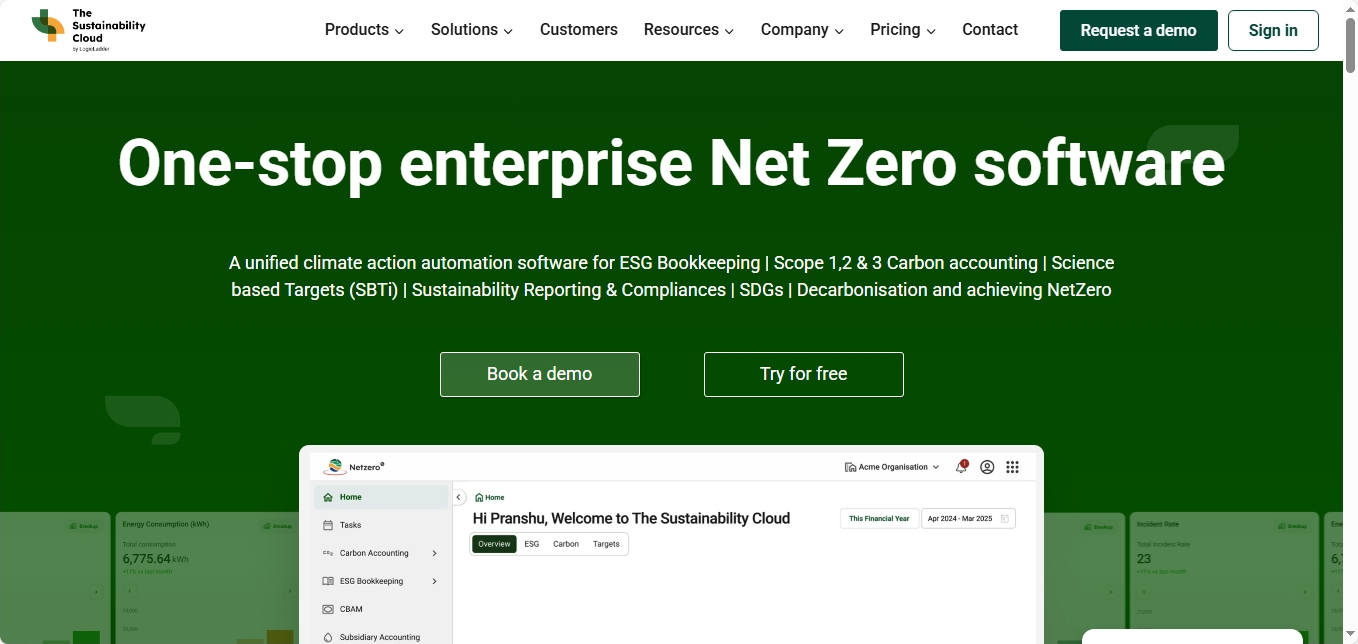Select Home in dashboard sidebar

click(381, 497)
